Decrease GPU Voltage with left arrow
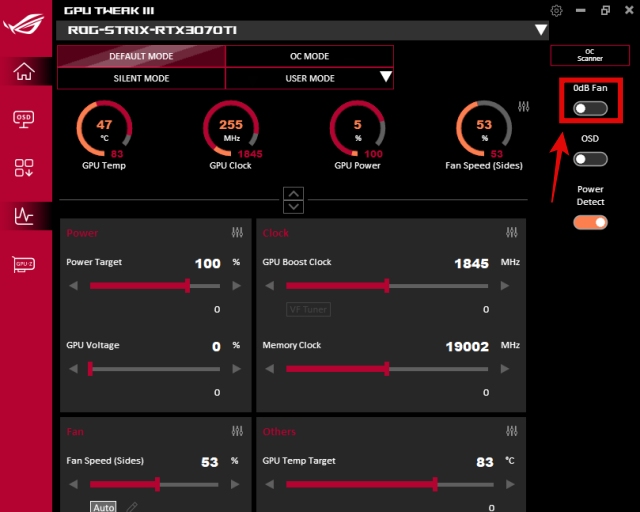640x512 pixels. point(73,369)
